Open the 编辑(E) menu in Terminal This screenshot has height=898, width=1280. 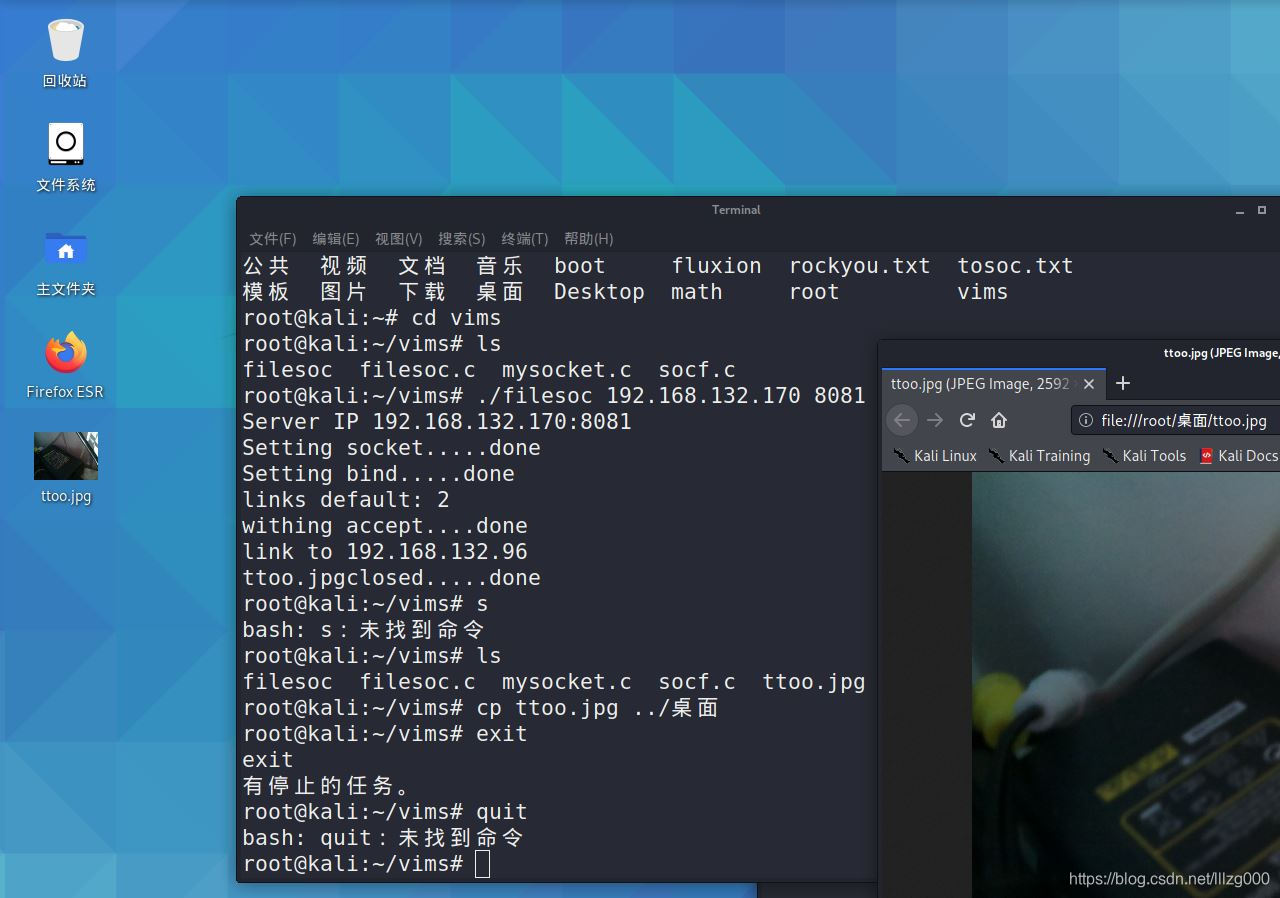[336, 238]
